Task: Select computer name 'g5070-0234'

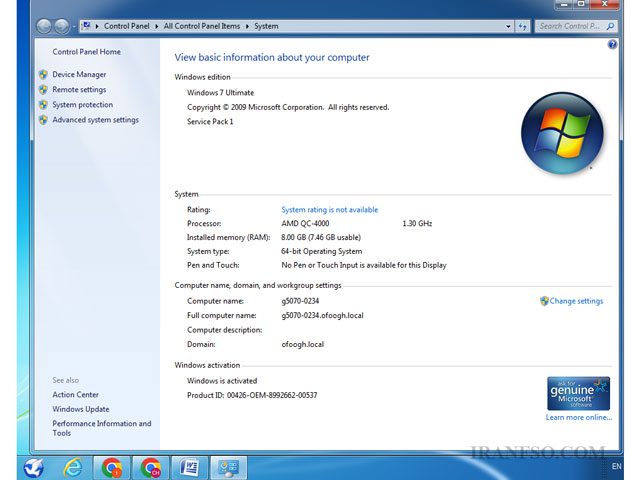Action: (x=300, y=301)
